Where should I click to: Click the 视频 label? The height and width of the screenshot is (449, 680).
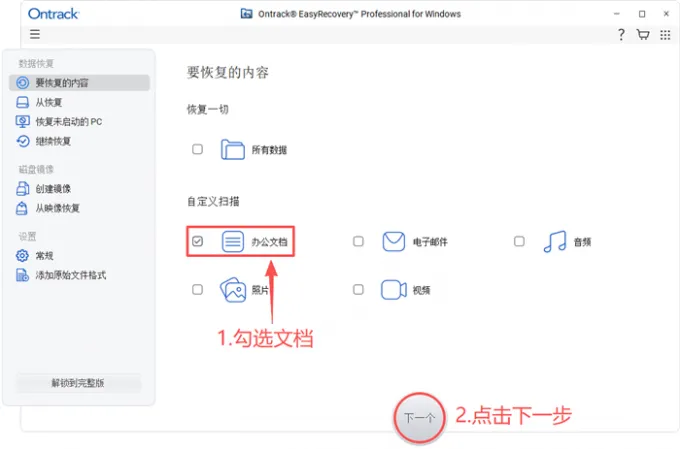coord(422,290)
